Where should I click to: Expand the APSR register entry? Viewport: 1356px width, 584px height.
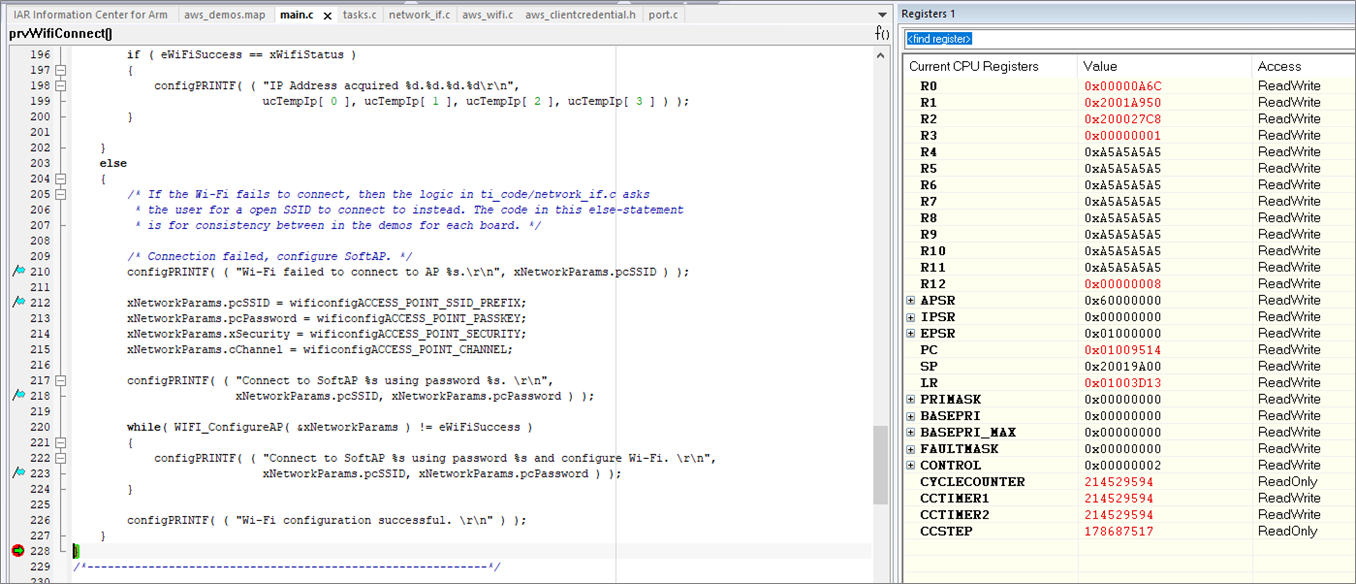tap(910, 300)
